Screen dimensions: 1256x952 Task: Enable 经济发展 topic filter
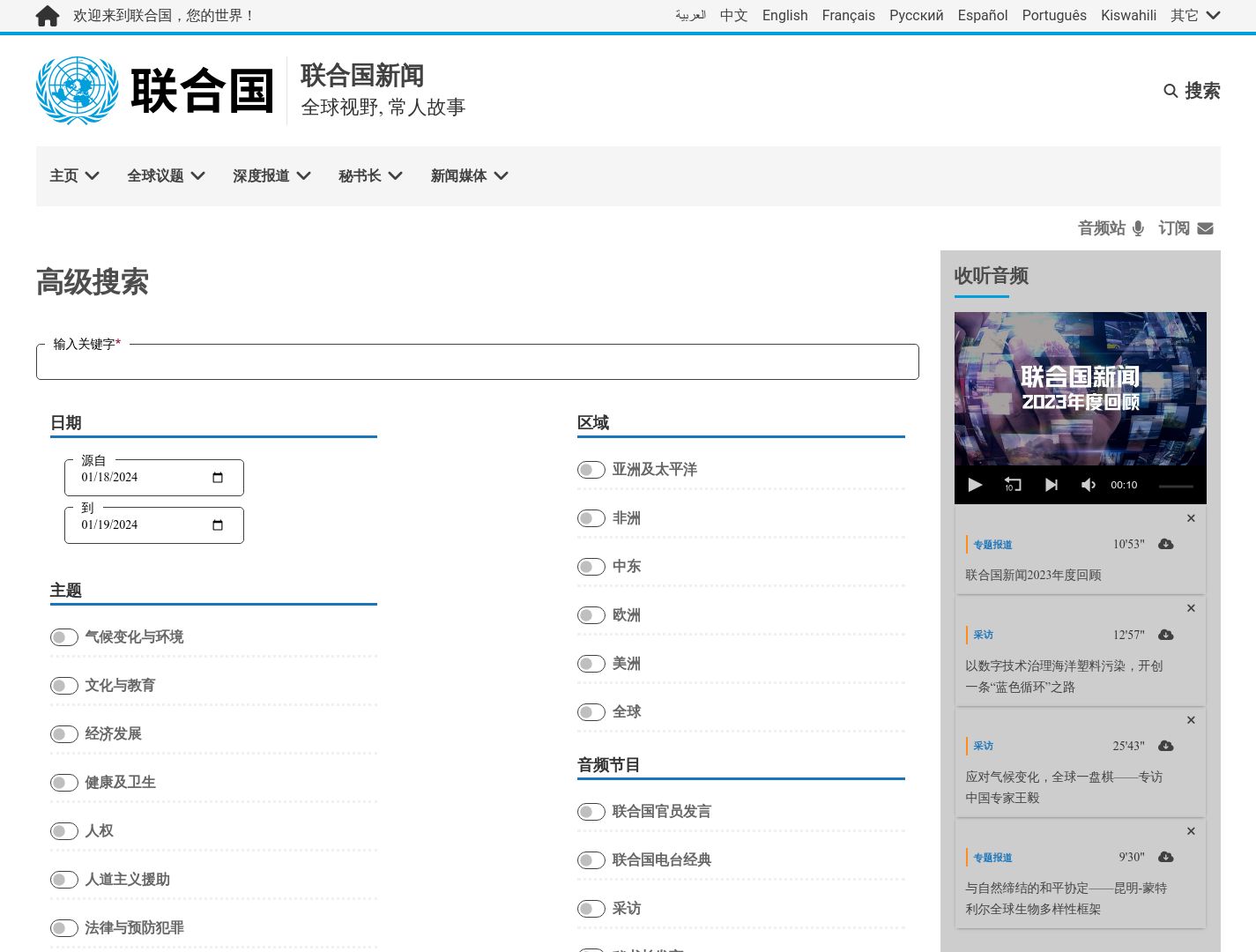click(x=64, y=734)
